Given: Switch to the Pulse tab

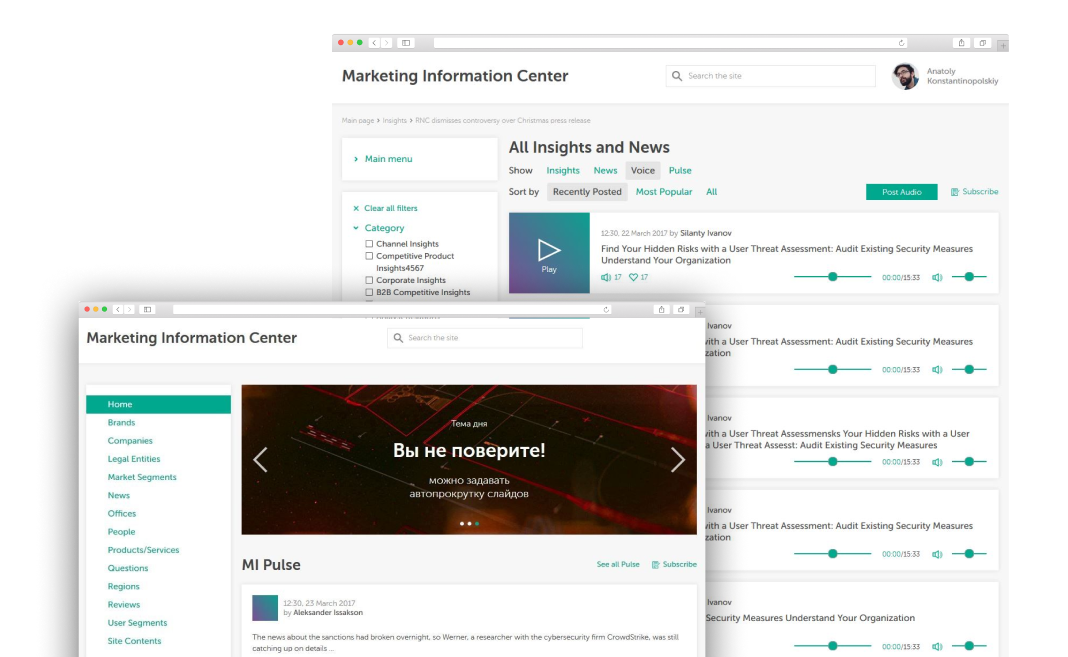Looking at the screenshot, I should 680,171.
